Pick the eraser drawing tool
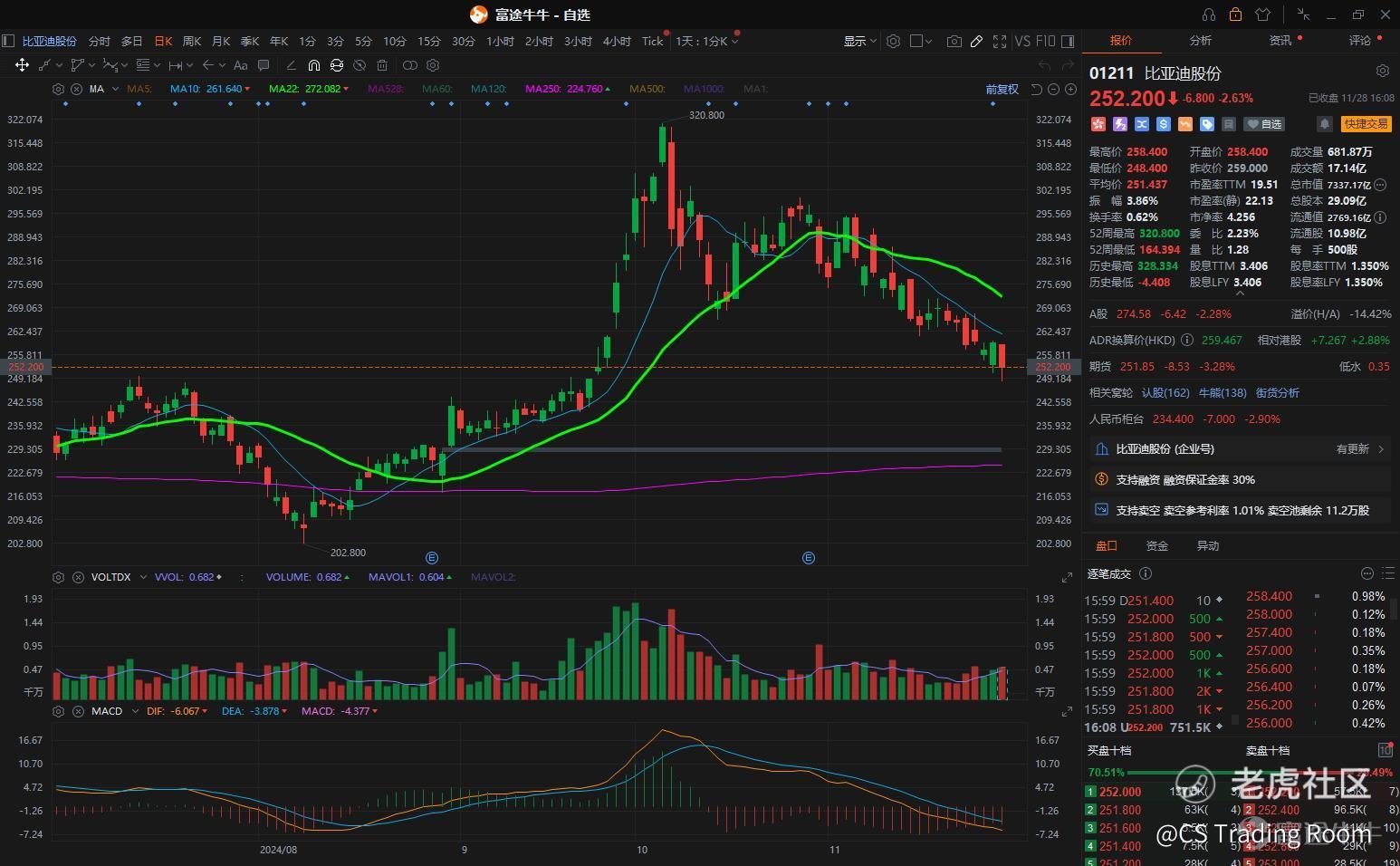Viewport: 1400px width, 866px height. (291, 65)
